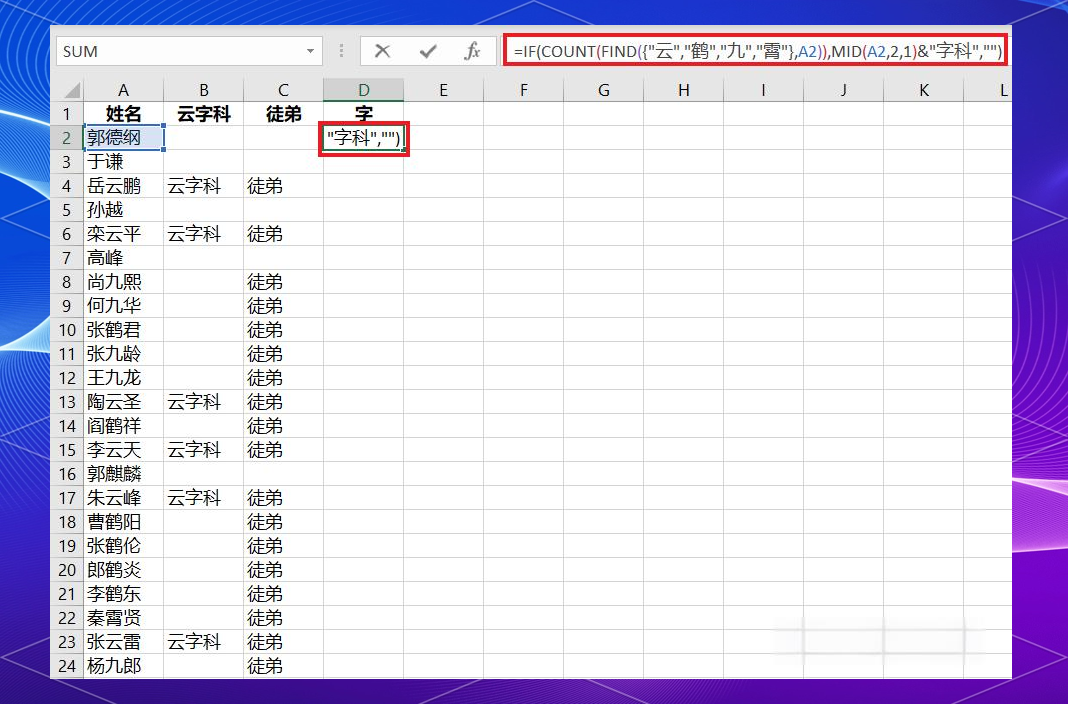Image resolution: width=1068 pixels, height=704 pixels.
Task: Click cell containing 郎鹤炎
Action: (x=123, y=570)
